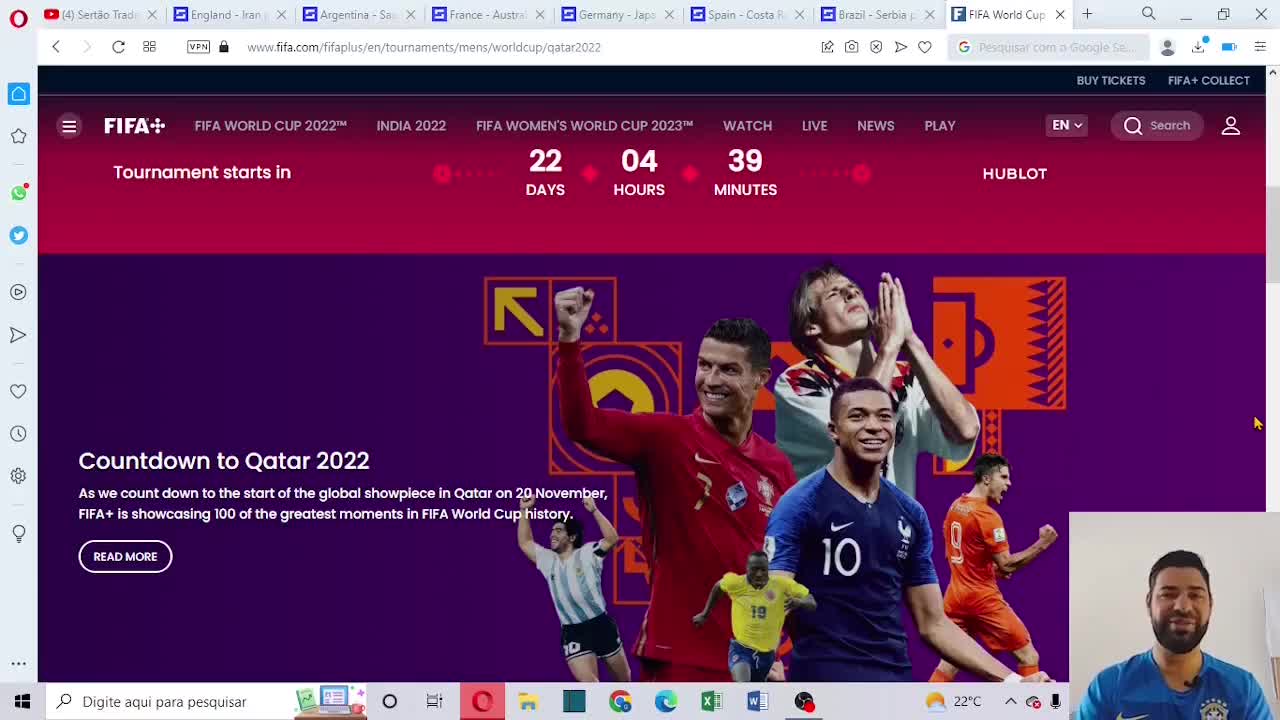This screenshot has height=720, width=1280.
Task: Open the Watch menu item
Action: 747,126
